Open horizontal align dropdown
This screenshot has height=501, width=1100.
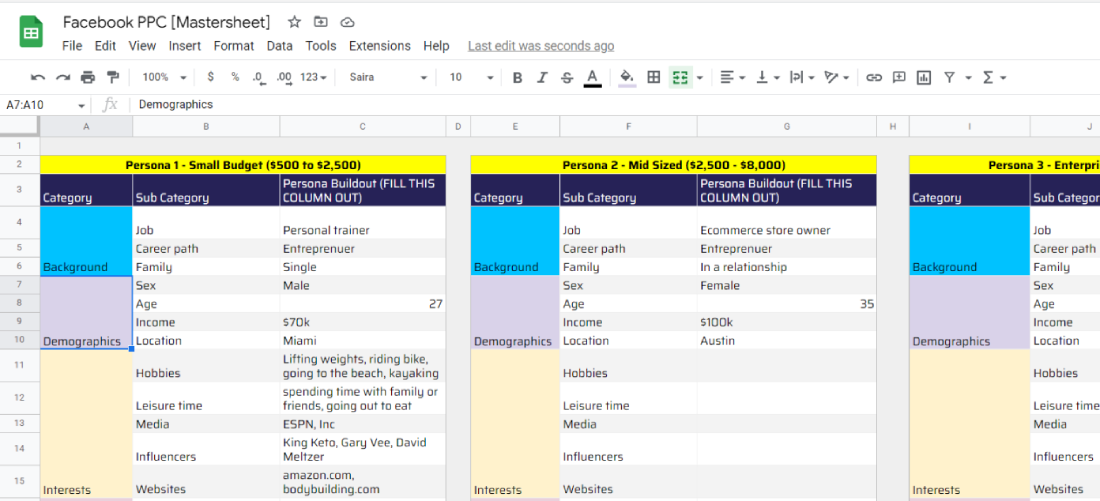tap(733, 77)
